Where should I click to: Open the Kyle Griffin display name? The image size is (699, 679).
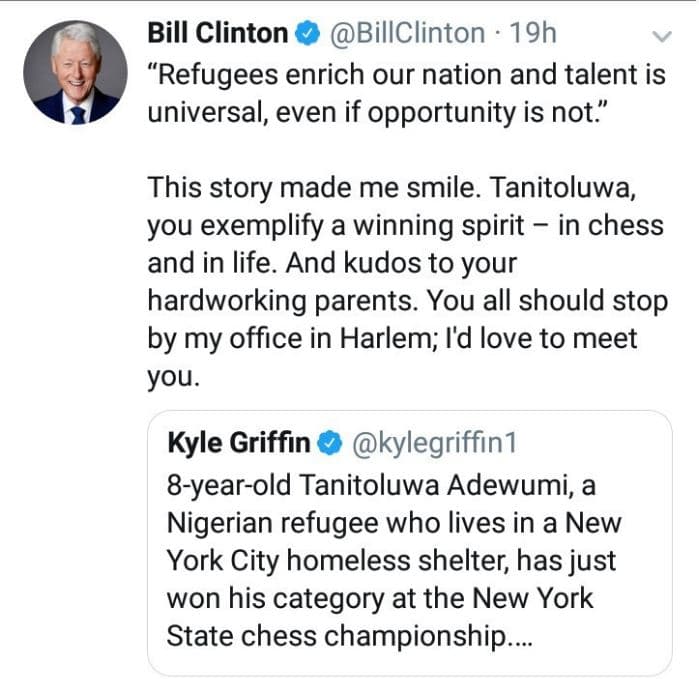(239, 443)
